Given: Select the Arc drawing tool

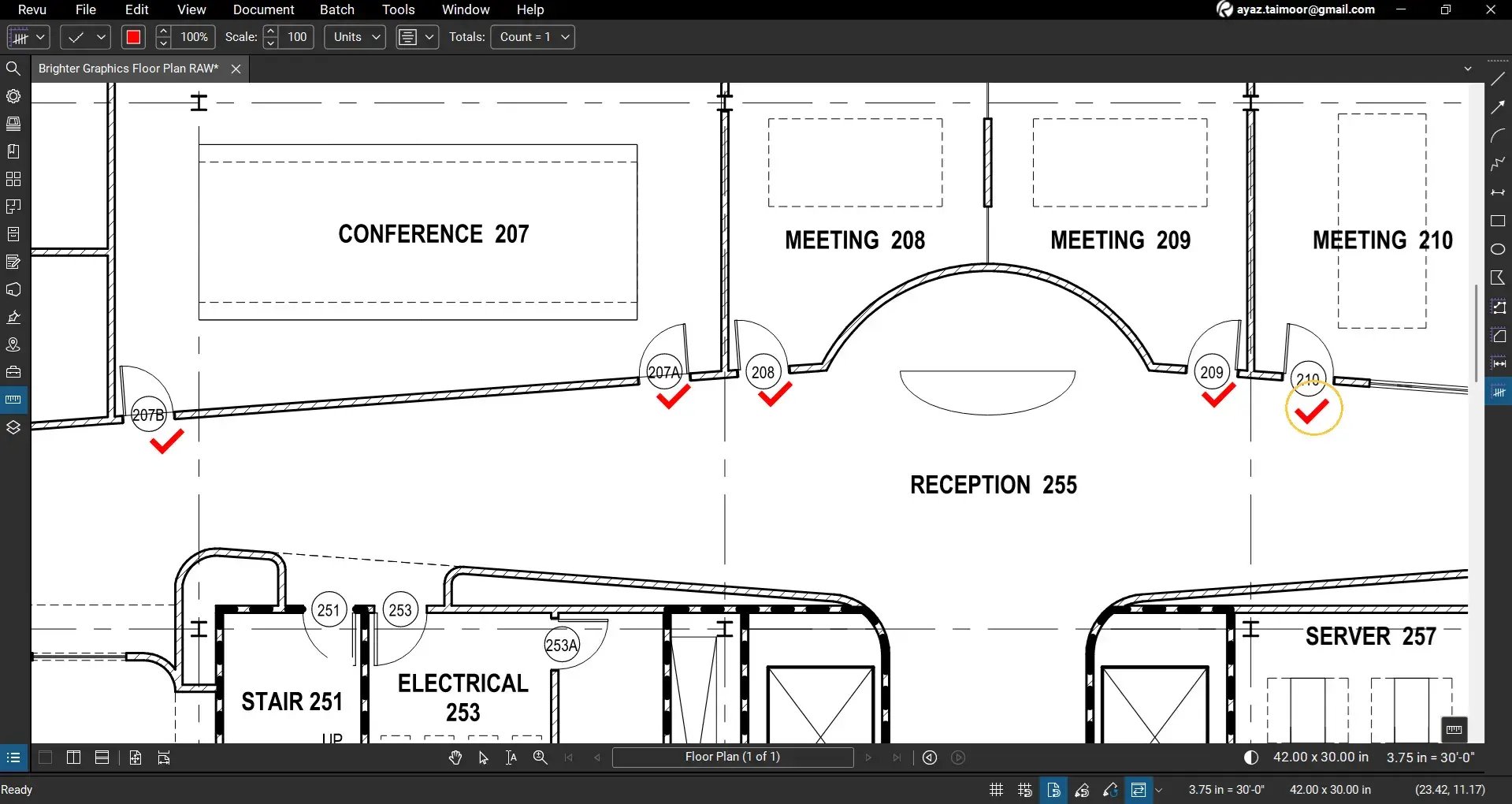Looking at the screenshot, I should [1498, 136].
